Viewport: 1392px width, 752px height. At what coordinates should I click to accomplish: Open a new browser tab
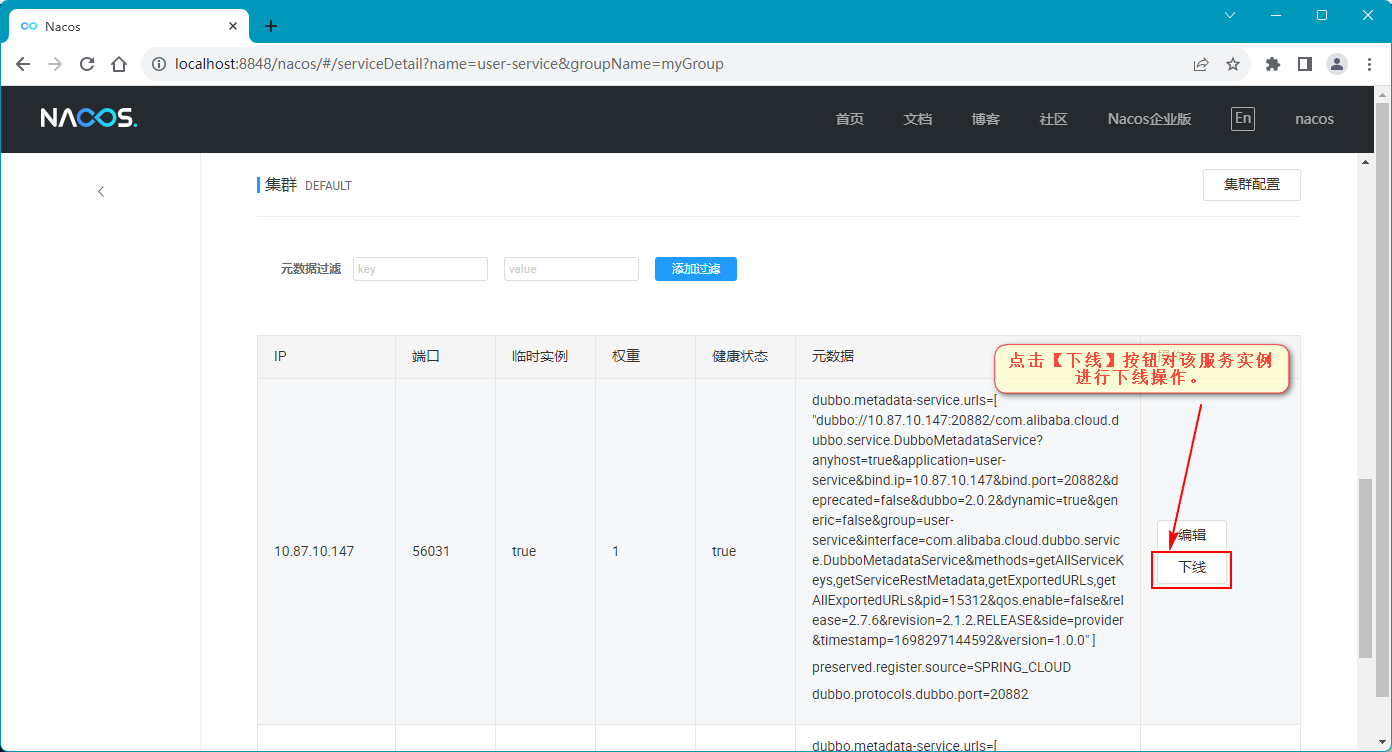[x=270, y=26]
